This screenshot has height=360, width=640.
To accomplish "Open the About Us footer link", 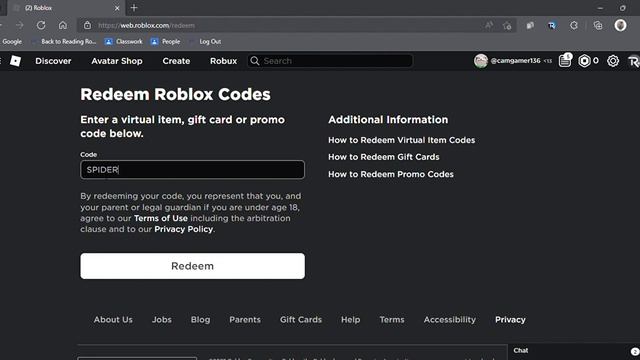I will [x=113, y=320].
